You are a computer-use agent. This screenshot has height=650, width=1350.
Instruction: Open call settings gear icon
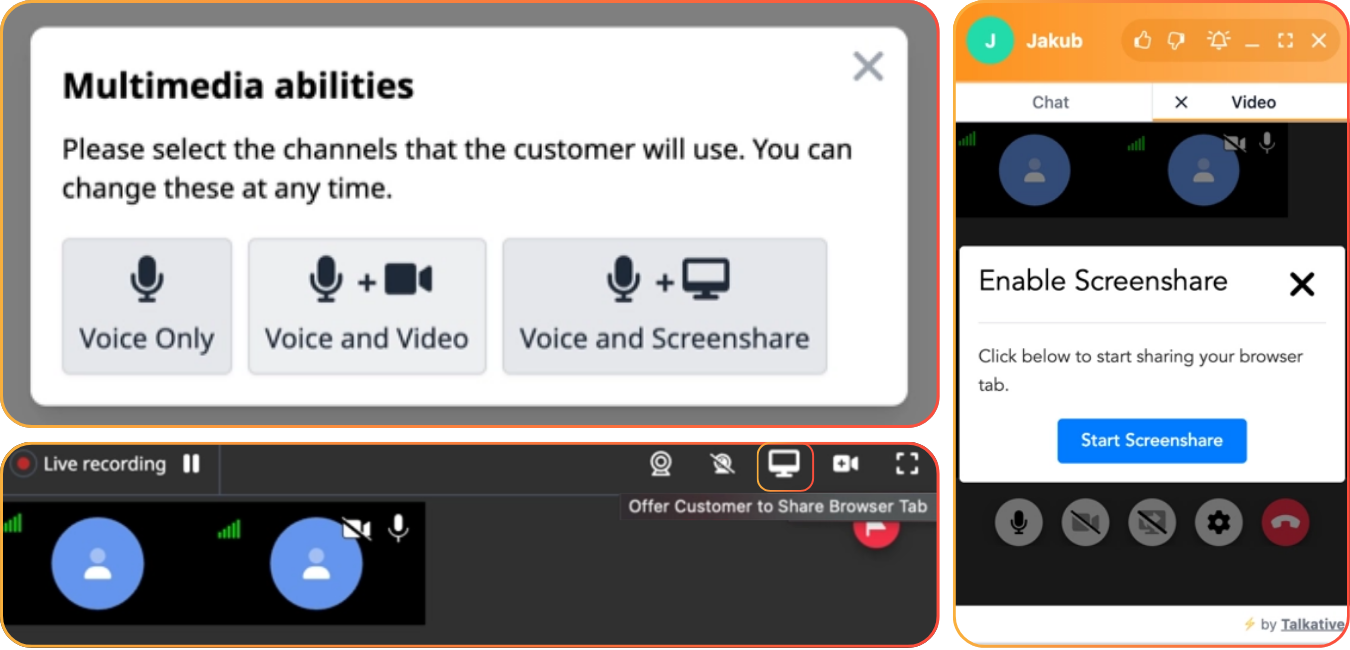click(1218, 522)
